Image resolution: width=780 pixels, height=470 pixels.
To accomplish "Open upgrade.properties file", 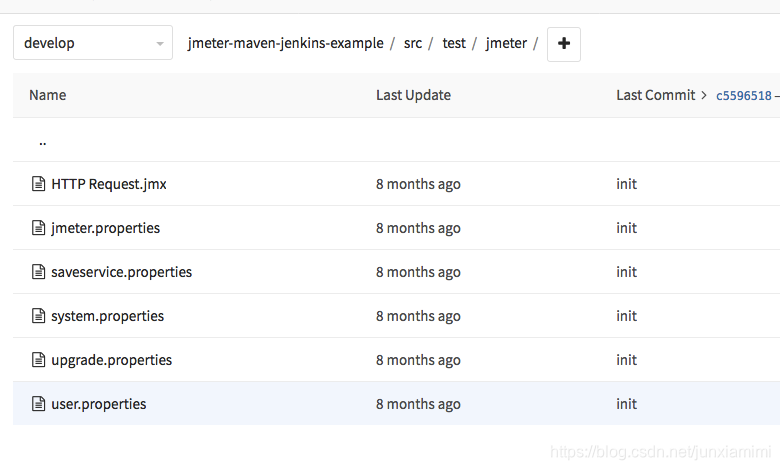I will coord(111,360).
